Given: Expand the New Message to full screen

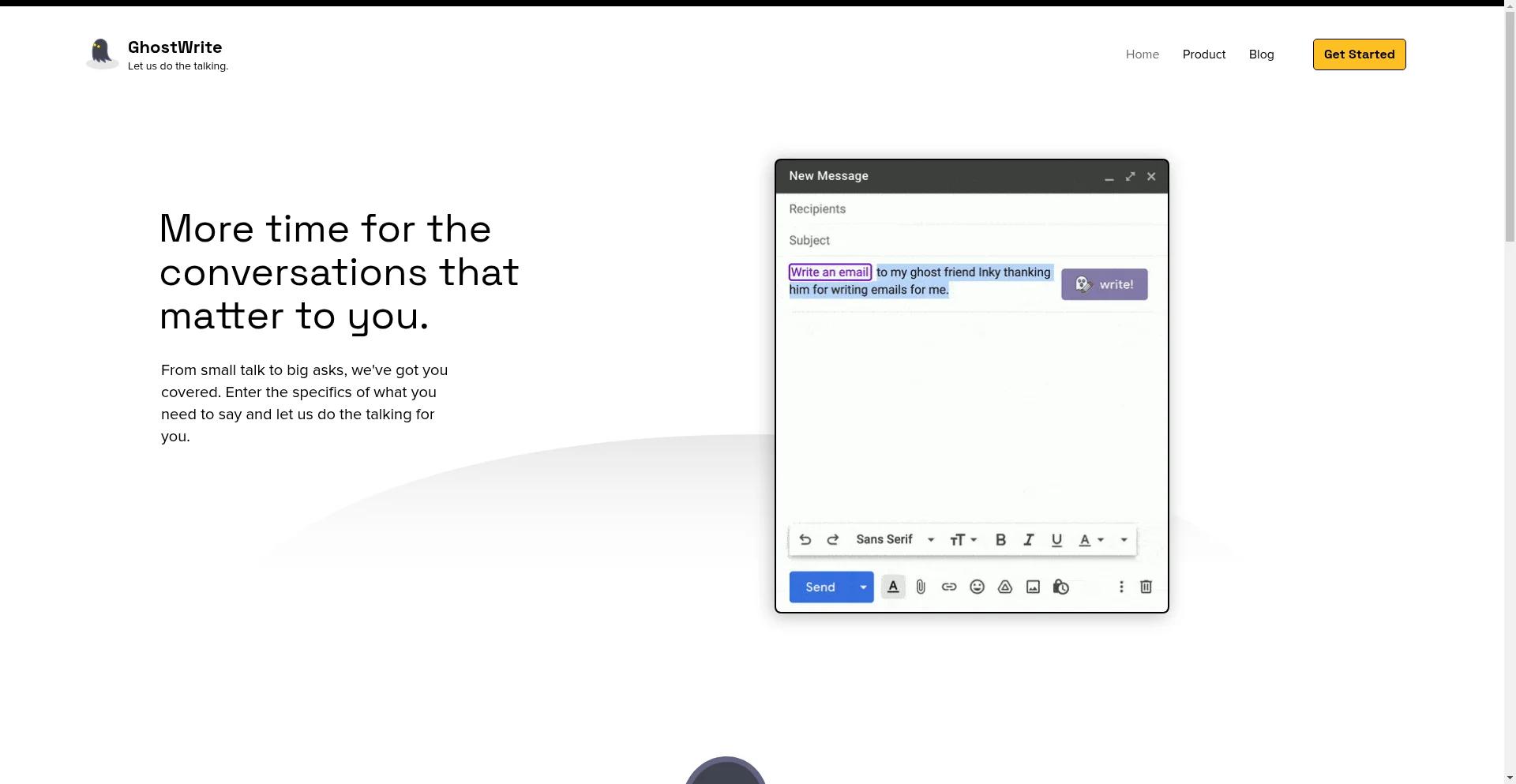Looking at the screenshot, I should tap(1131, 177).
